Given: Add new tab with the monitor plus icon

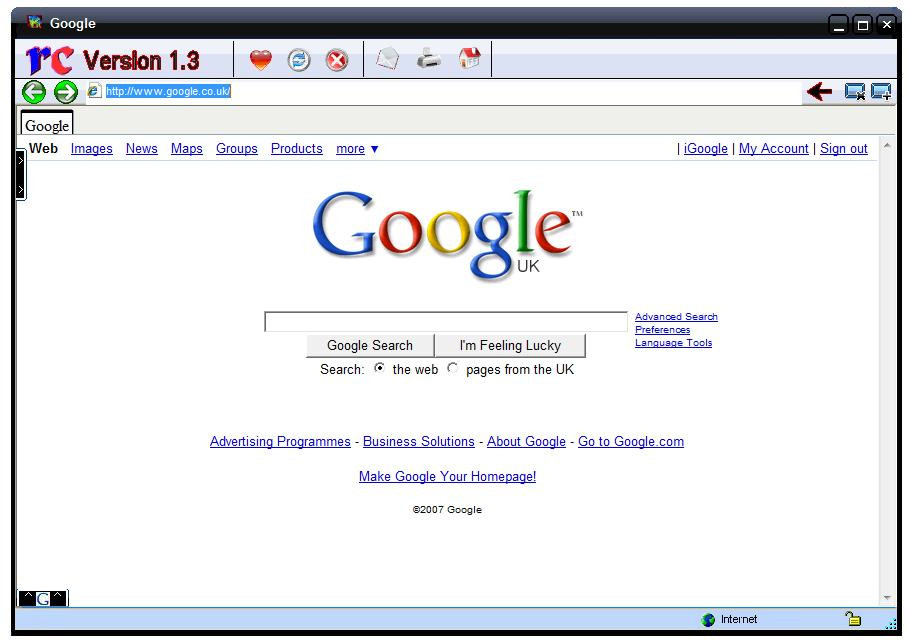Looking at the screenshot, I should [x=881, y=92].
